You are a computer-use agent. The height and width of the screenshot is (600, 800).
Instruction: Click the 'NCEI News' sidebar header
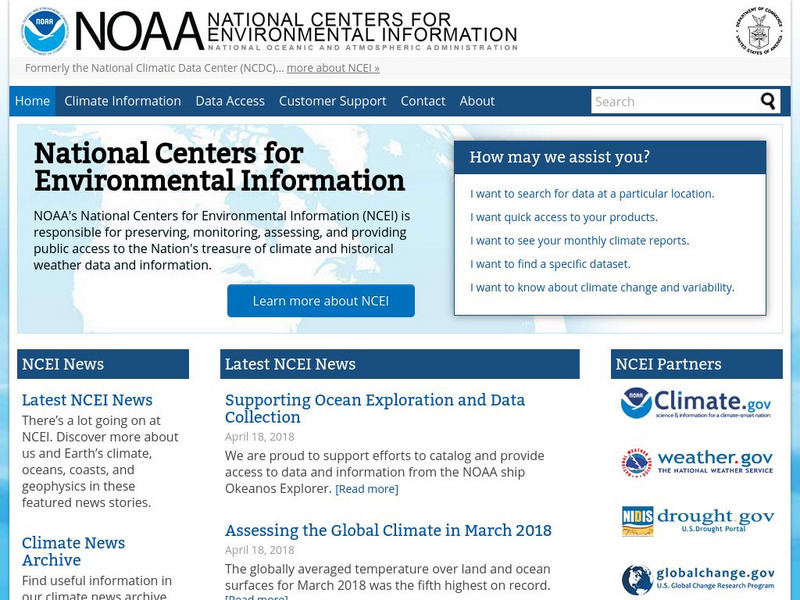tap(103, 364)
